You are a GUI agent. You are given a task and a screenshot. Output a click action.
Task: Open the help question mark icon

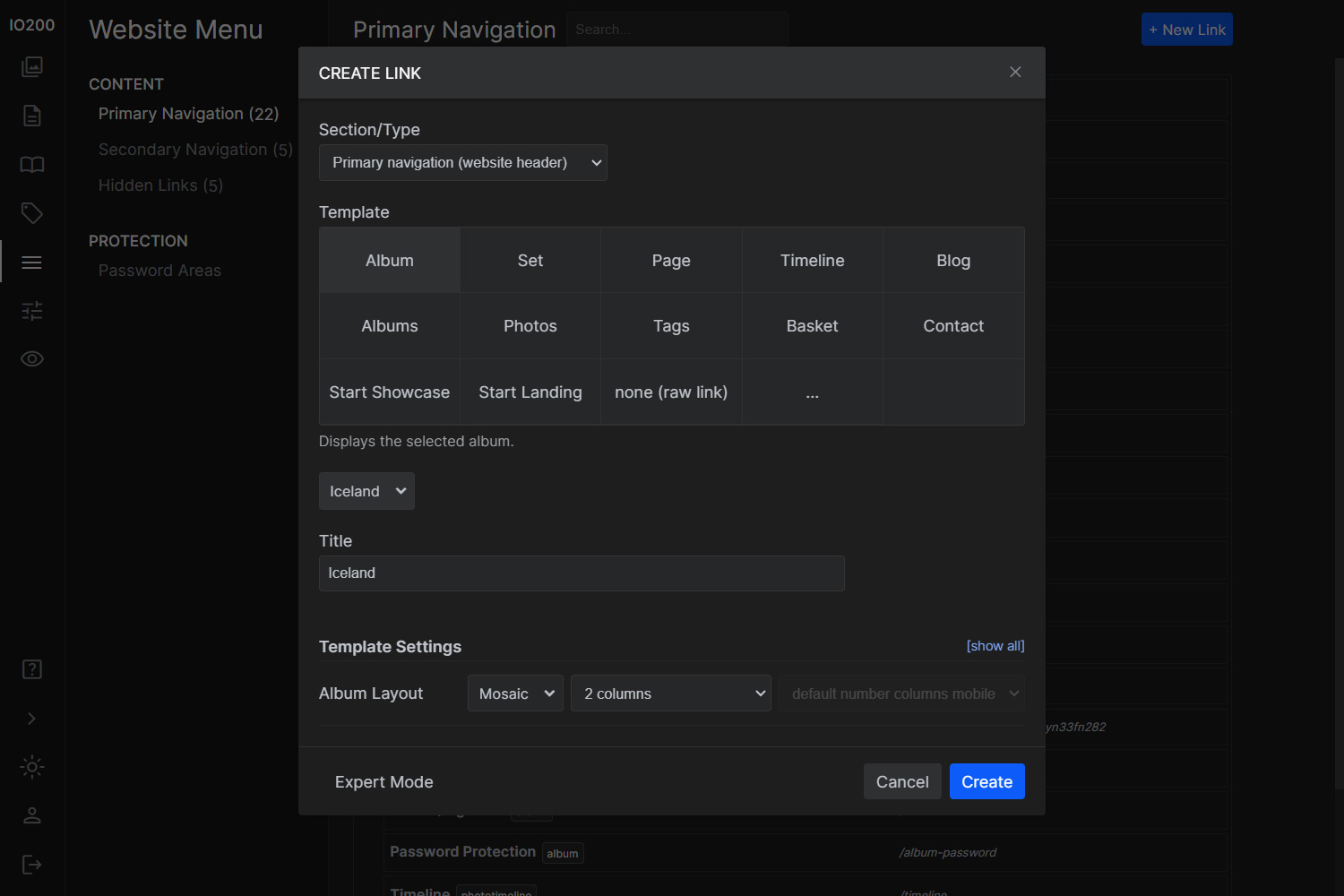pyautogui.click(x=32, y=669)
